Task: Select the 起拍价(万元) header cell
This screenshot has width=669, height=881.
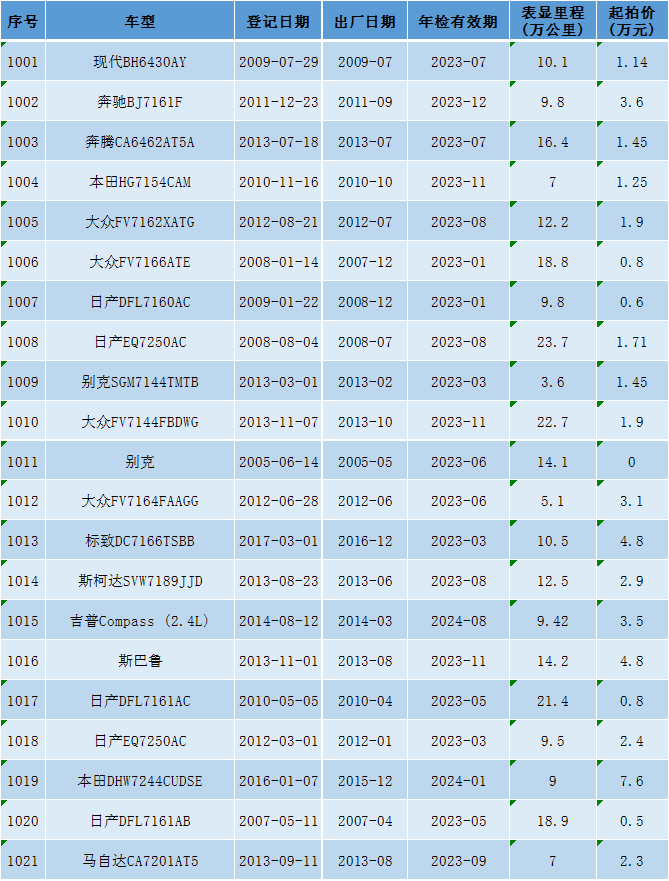Action: tap(632, 21)
